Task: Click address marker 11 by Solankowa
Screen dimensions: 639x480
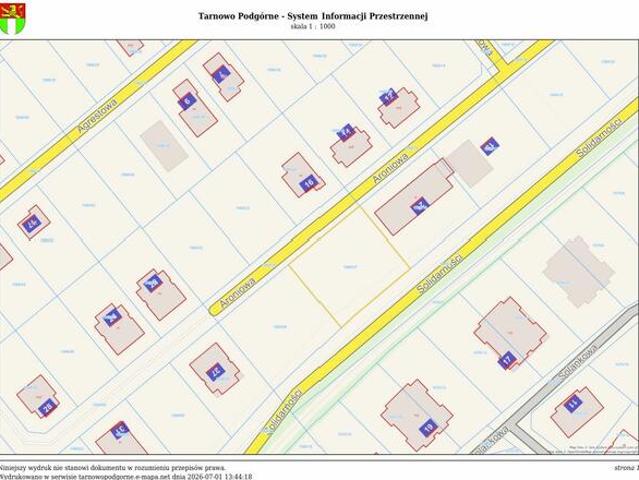Action: coord(573,403)
